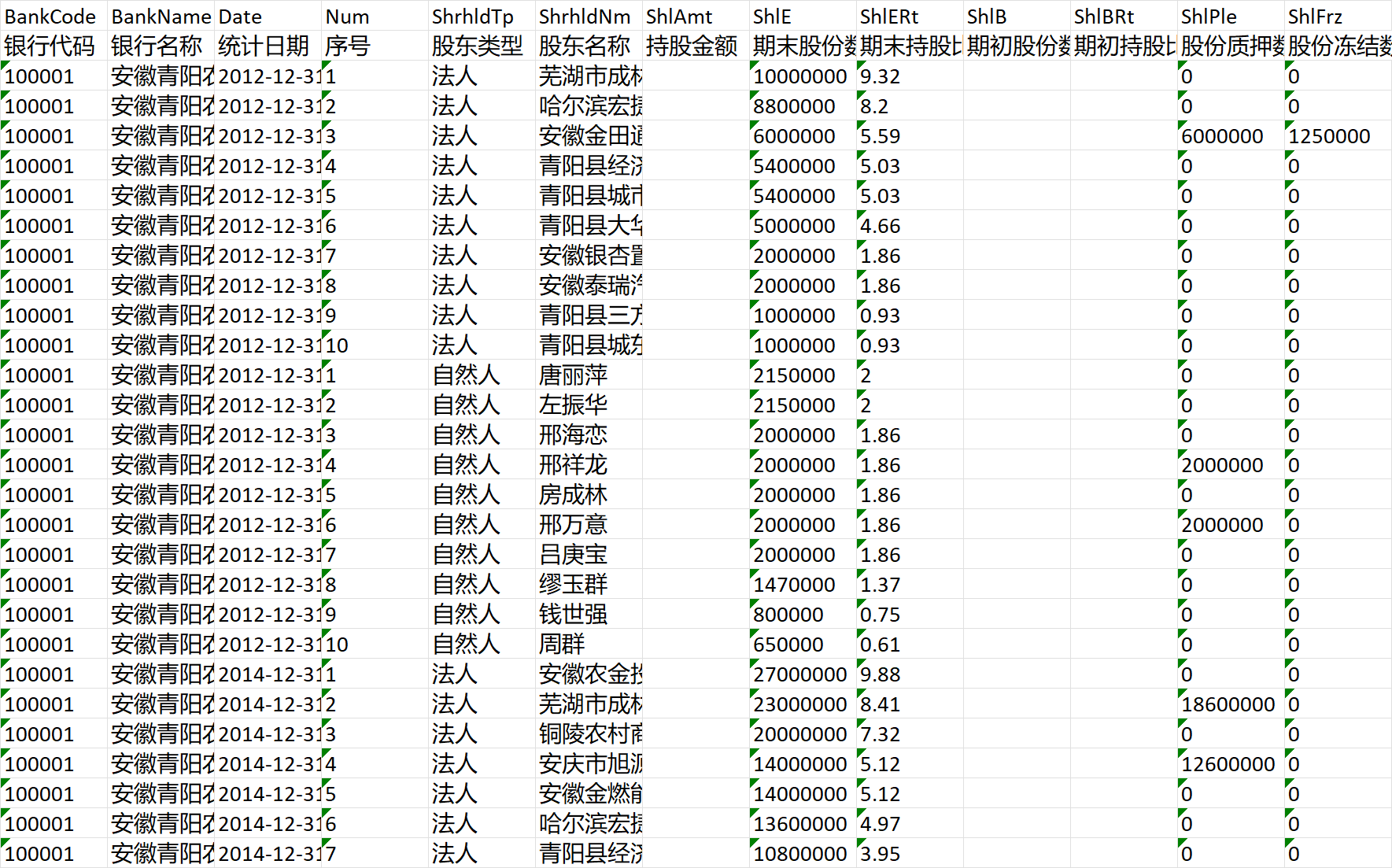Click the Num header cell
Screen dimensions: 1392x868
pyautogui.click(x=375, y=16)
